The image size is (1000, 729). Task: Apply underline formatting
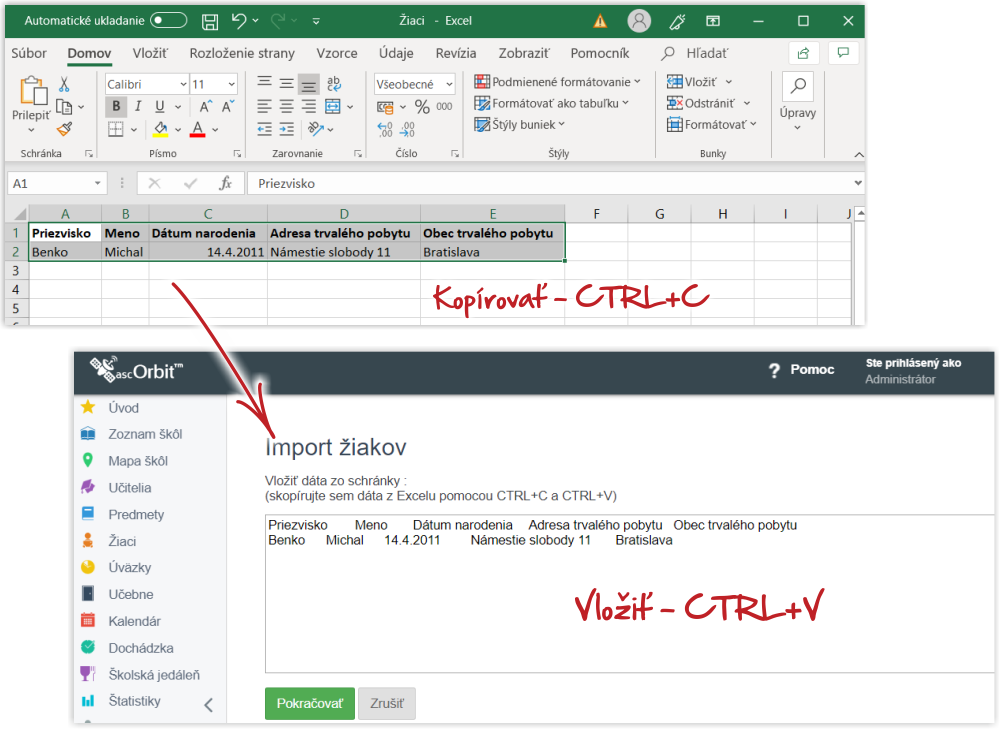(159, 107)
